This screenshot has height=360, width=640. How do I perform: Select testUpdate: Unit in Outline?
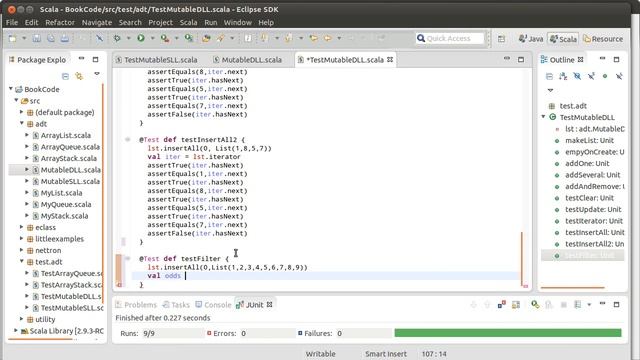(593, 209)
